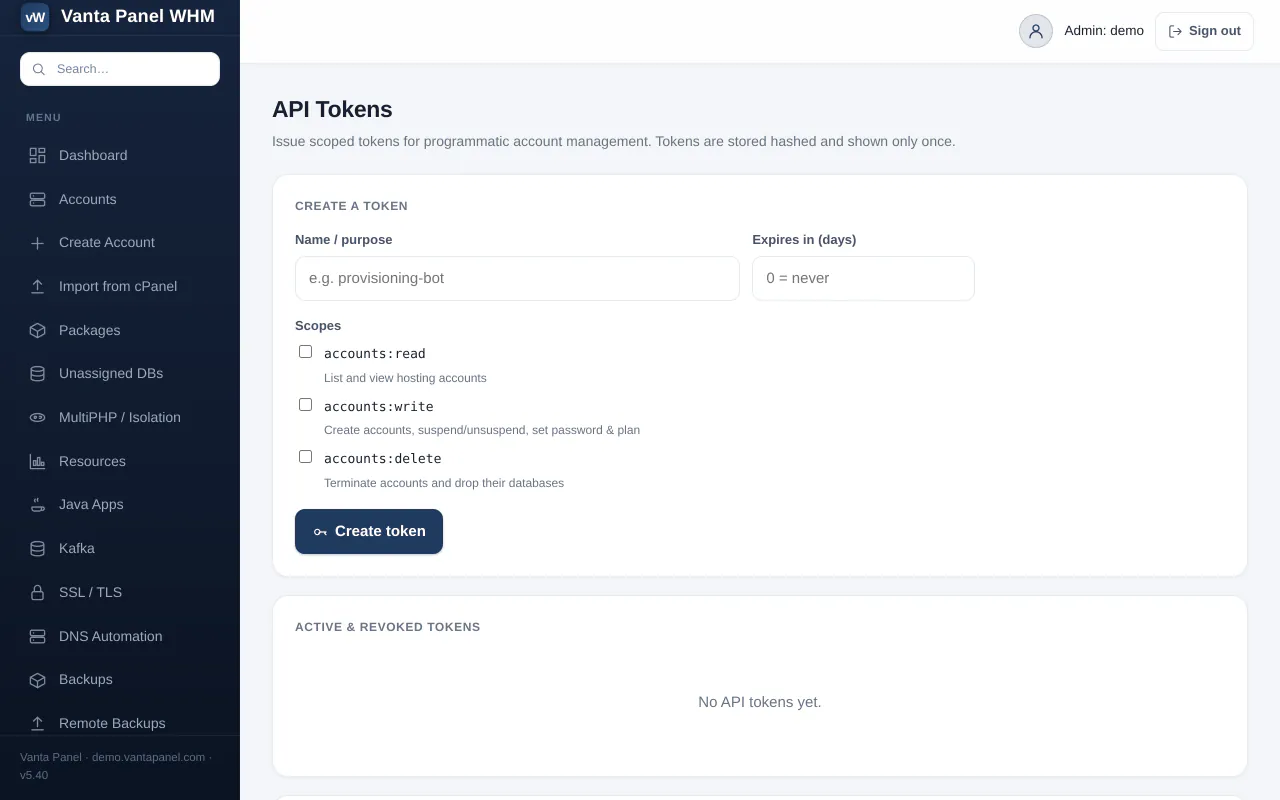Open the SSL / TLS page
1280x800 pixels.
(x=120, y=592)
